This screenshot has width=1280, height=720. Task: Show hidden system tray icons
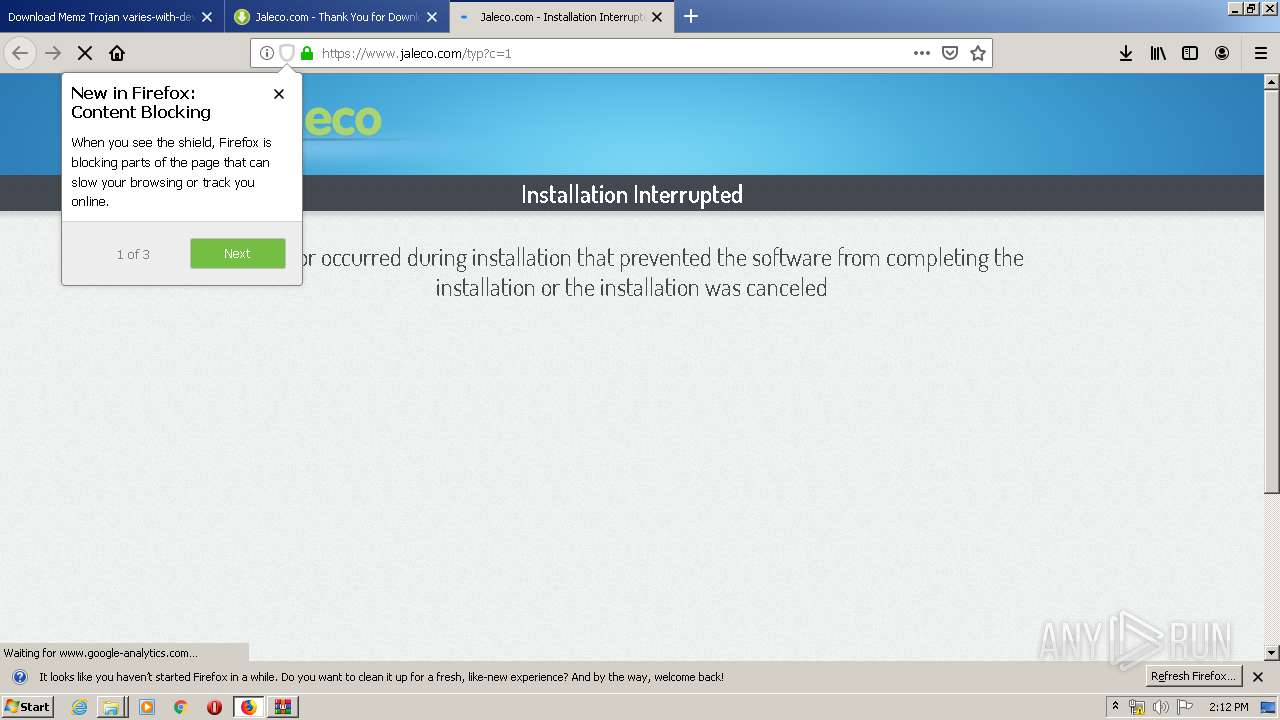tap(1116, 706)
